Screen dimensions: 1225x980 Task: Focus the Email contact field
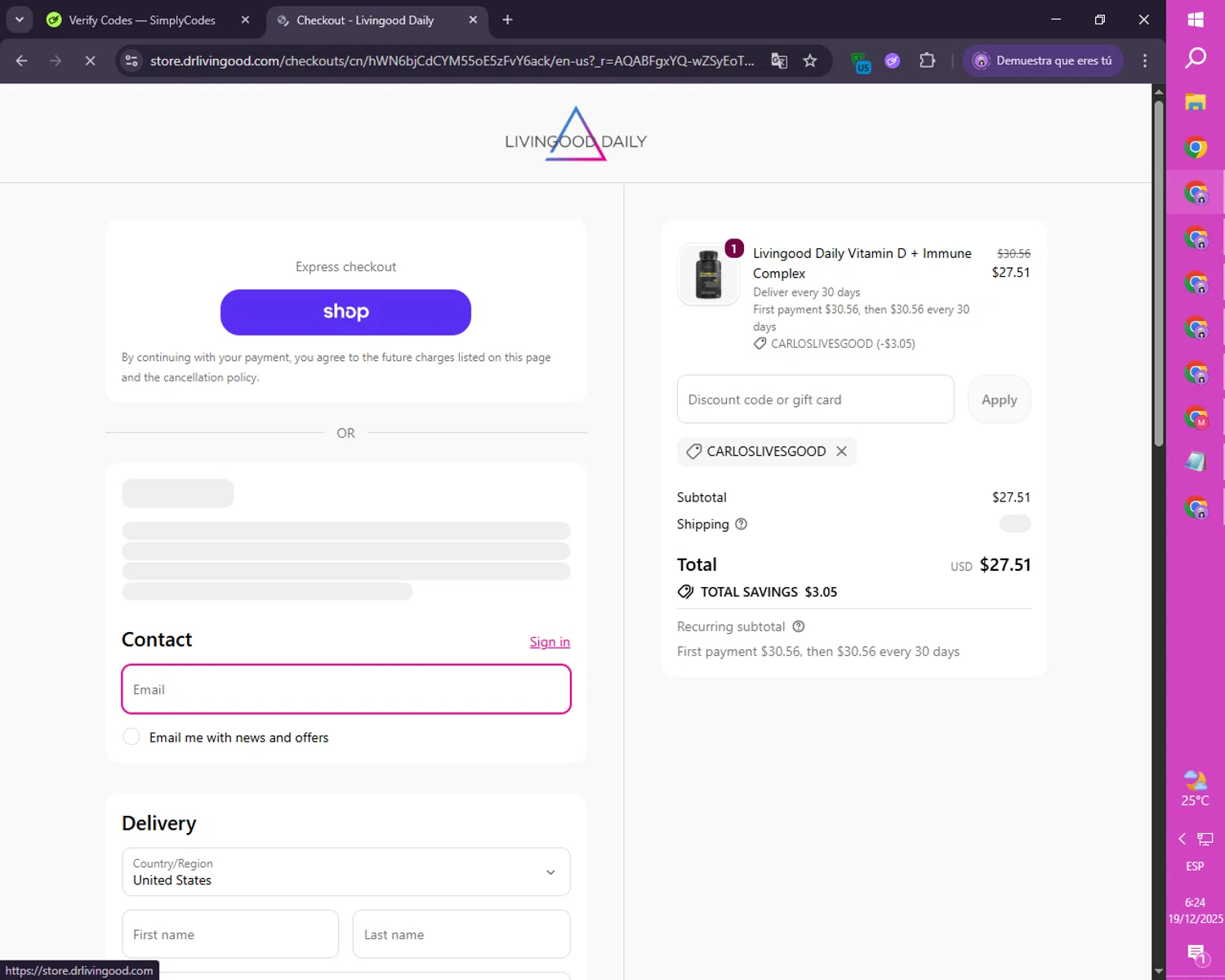tap(346, 689)
